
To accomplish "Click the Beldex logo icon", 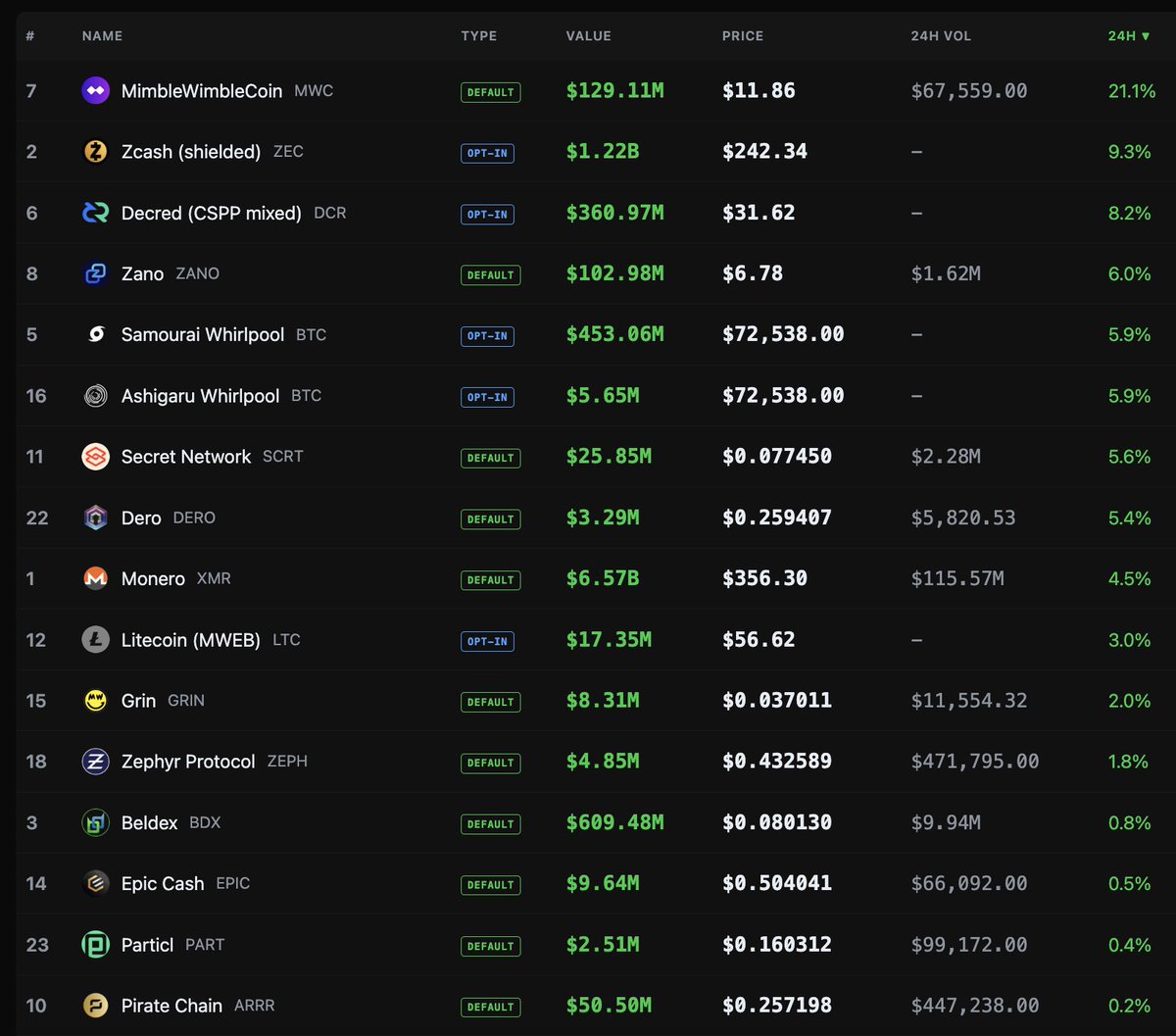I will [95, 822].
